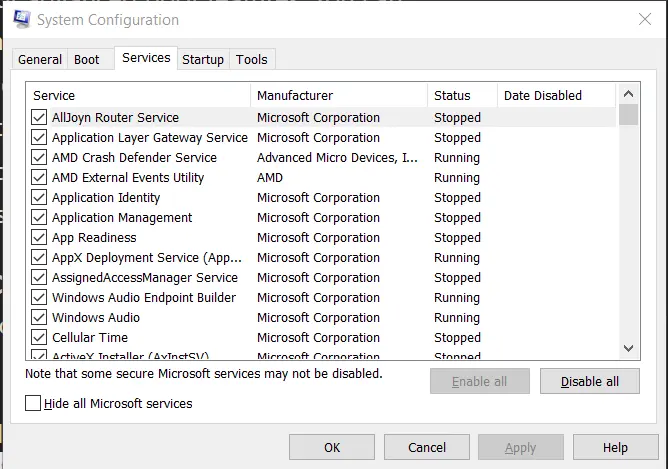The height and width of the screenshot is (469, 668).
Task: Open Help for System Configuration
Action: pos(615,447)
